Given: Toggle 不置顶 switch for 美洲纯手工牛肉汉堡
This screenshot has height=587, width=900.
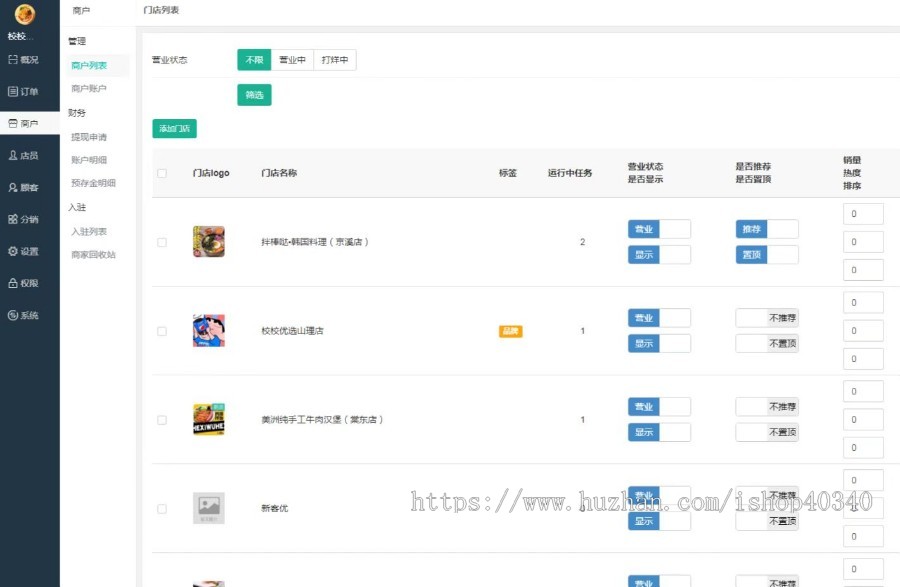Looking at the screenshot, I should 767,433.
